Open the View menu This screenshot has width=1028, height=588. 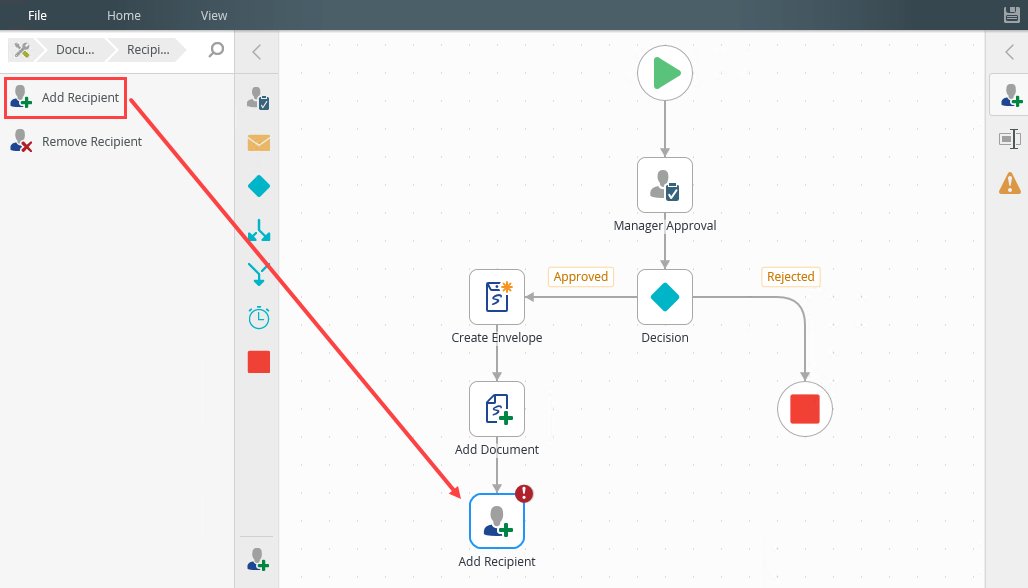tap(214, 15)
